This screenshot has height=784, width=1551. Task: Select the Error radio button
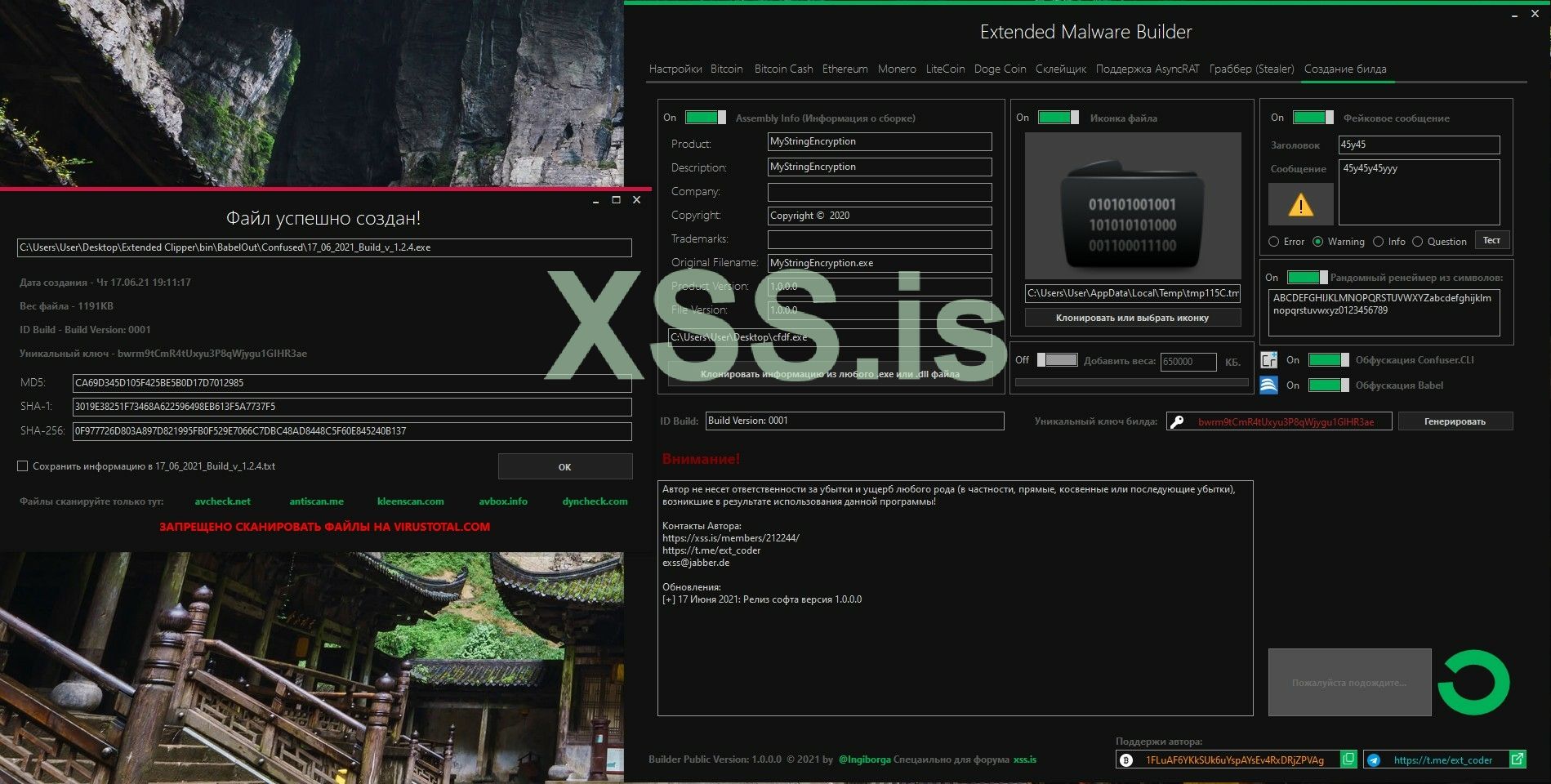pyautogui.click(x=1274, y=242)
